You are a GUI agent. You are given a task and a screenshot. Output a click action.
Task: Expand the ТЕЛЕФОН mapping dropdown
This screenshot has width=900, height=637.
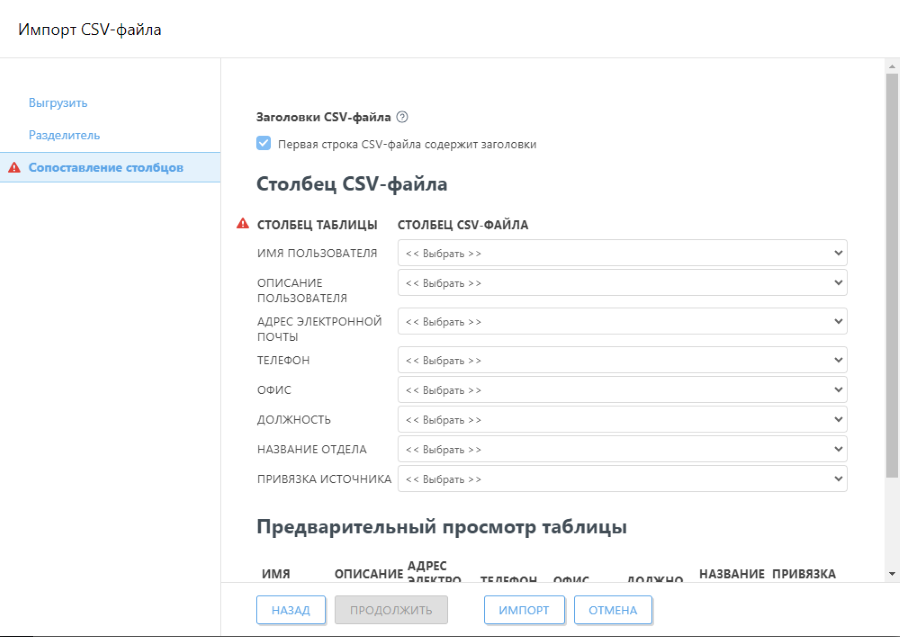pyautogui.click(x=622, y=360)
